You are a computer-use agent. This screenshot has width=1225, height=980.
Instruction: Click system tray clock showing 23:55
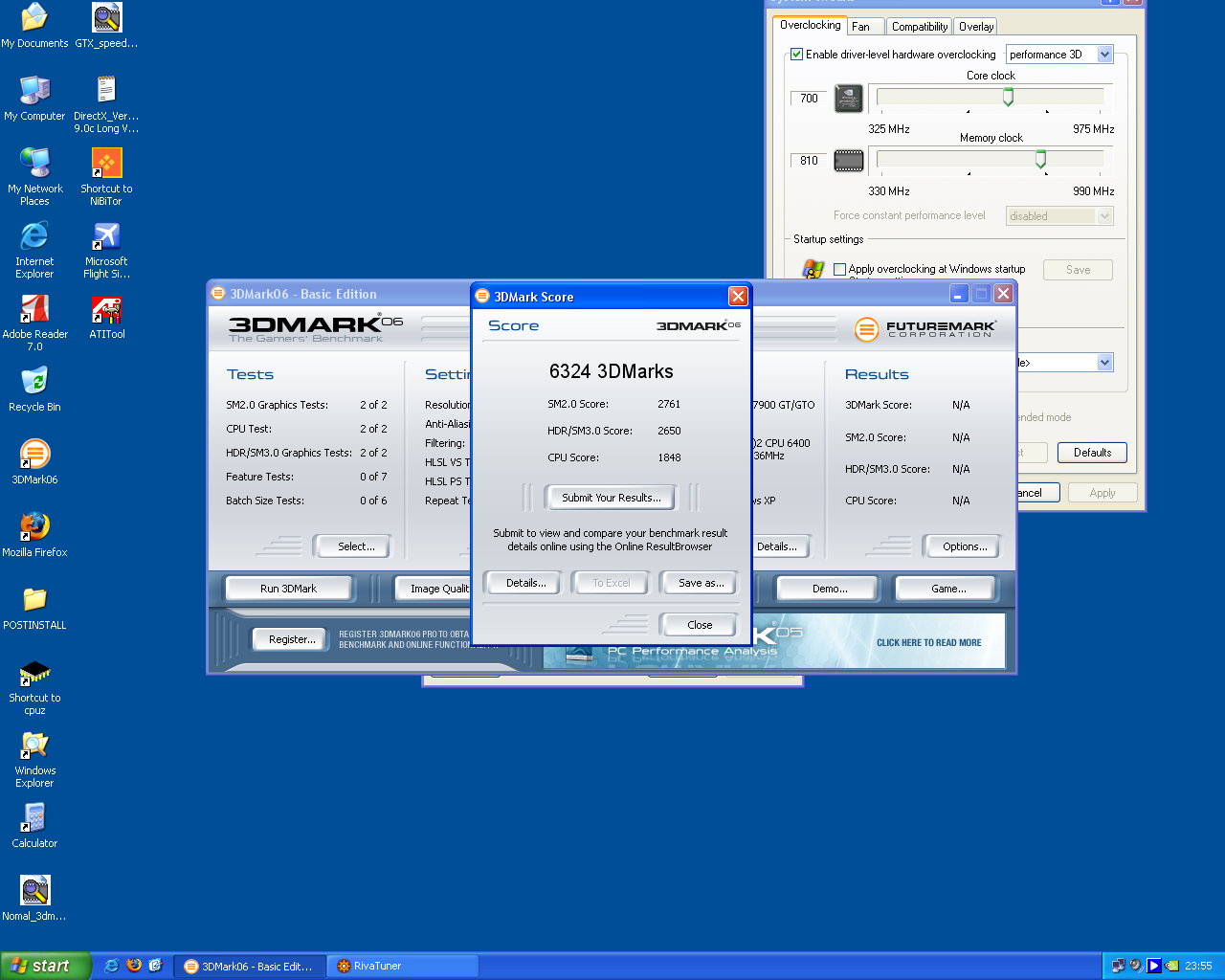point(1198,966)
